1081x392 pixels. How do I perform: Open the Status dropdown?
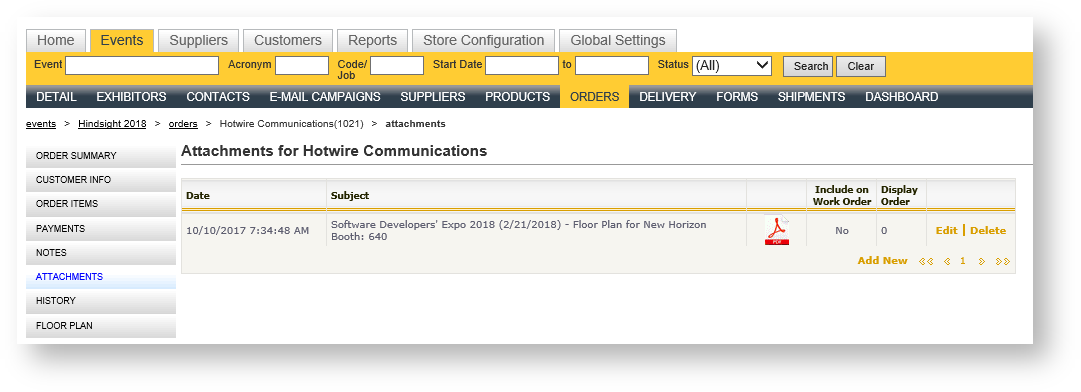(731, 66)
